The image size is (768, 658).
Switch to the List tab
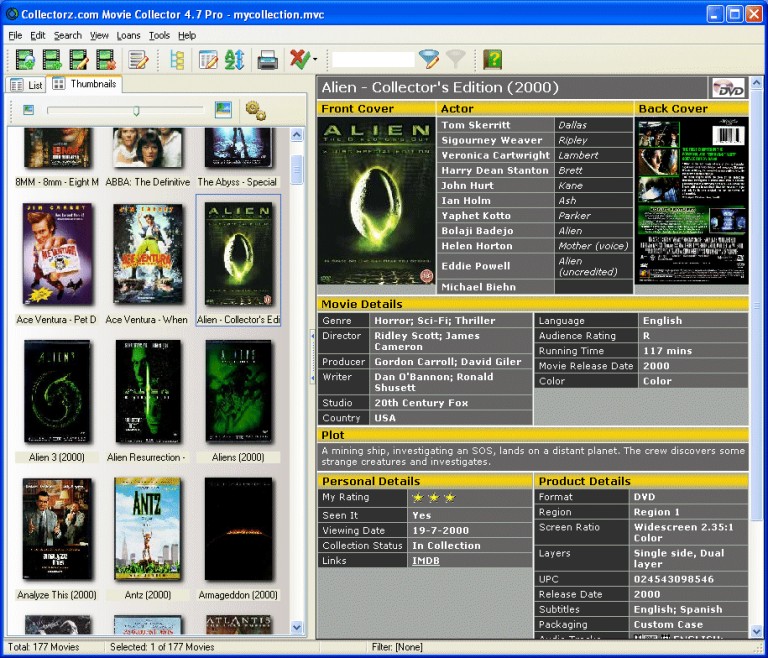(x=26, y=85)
